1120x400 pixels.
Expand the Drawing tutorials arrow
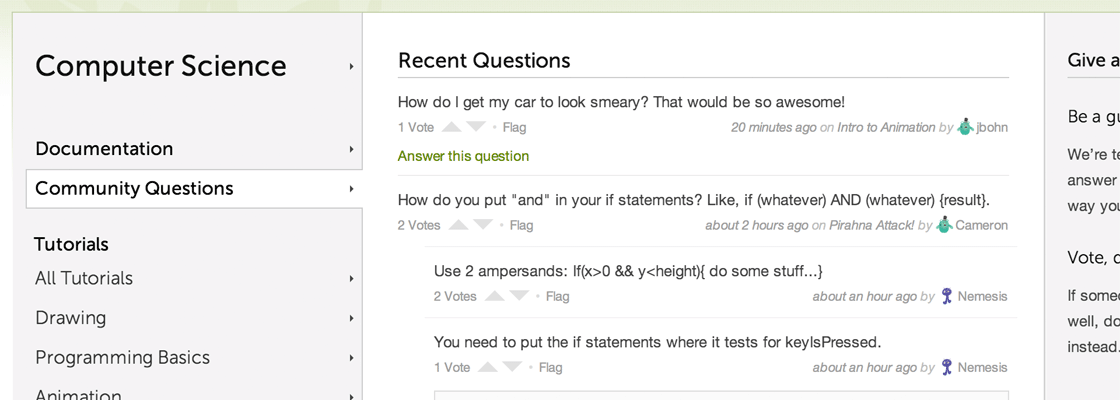(x=351, y=318)
